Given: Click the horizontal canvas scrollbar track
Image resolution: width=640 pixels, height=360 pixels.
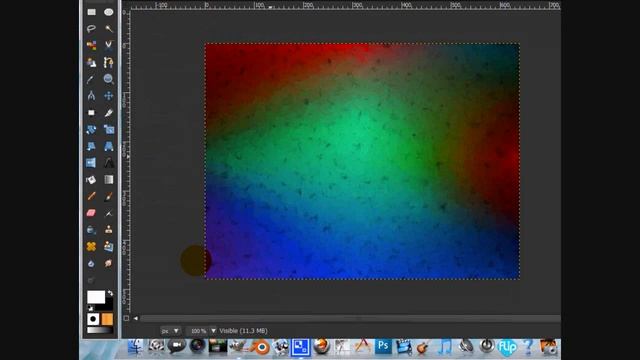Looking at the screenshot, I should (350, 318).
